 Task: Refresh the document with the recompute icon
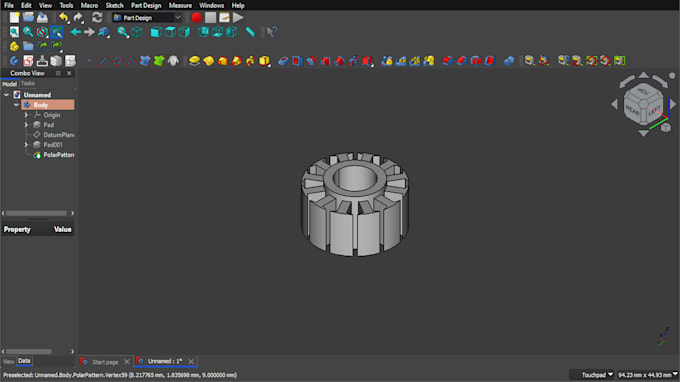point(97,18)
